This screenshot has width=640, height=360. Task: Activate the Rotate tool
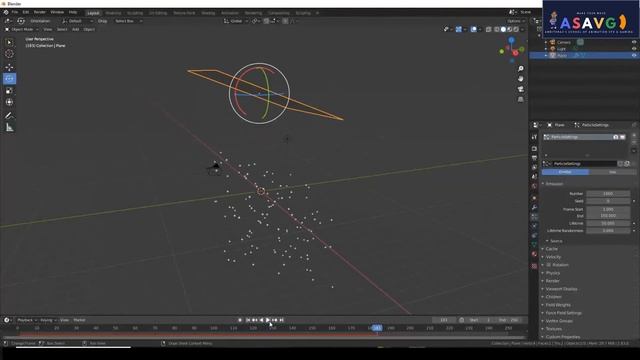click(x=9, y=78)
